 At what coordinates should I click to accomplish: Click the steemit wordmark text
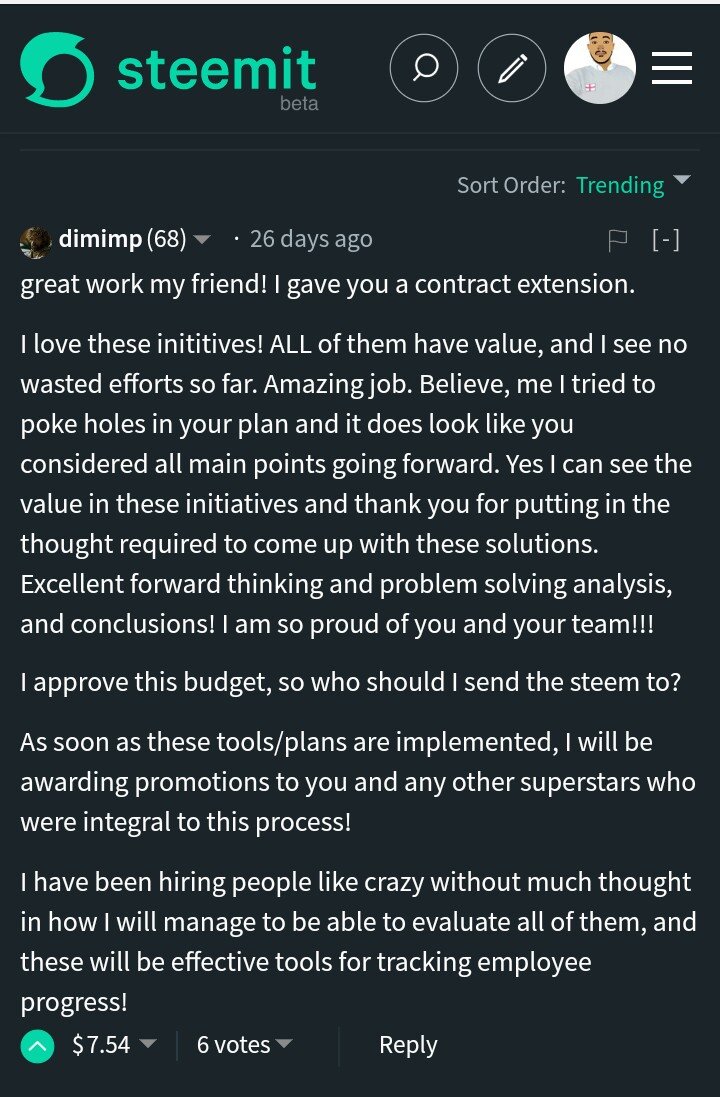coord(216,69)
